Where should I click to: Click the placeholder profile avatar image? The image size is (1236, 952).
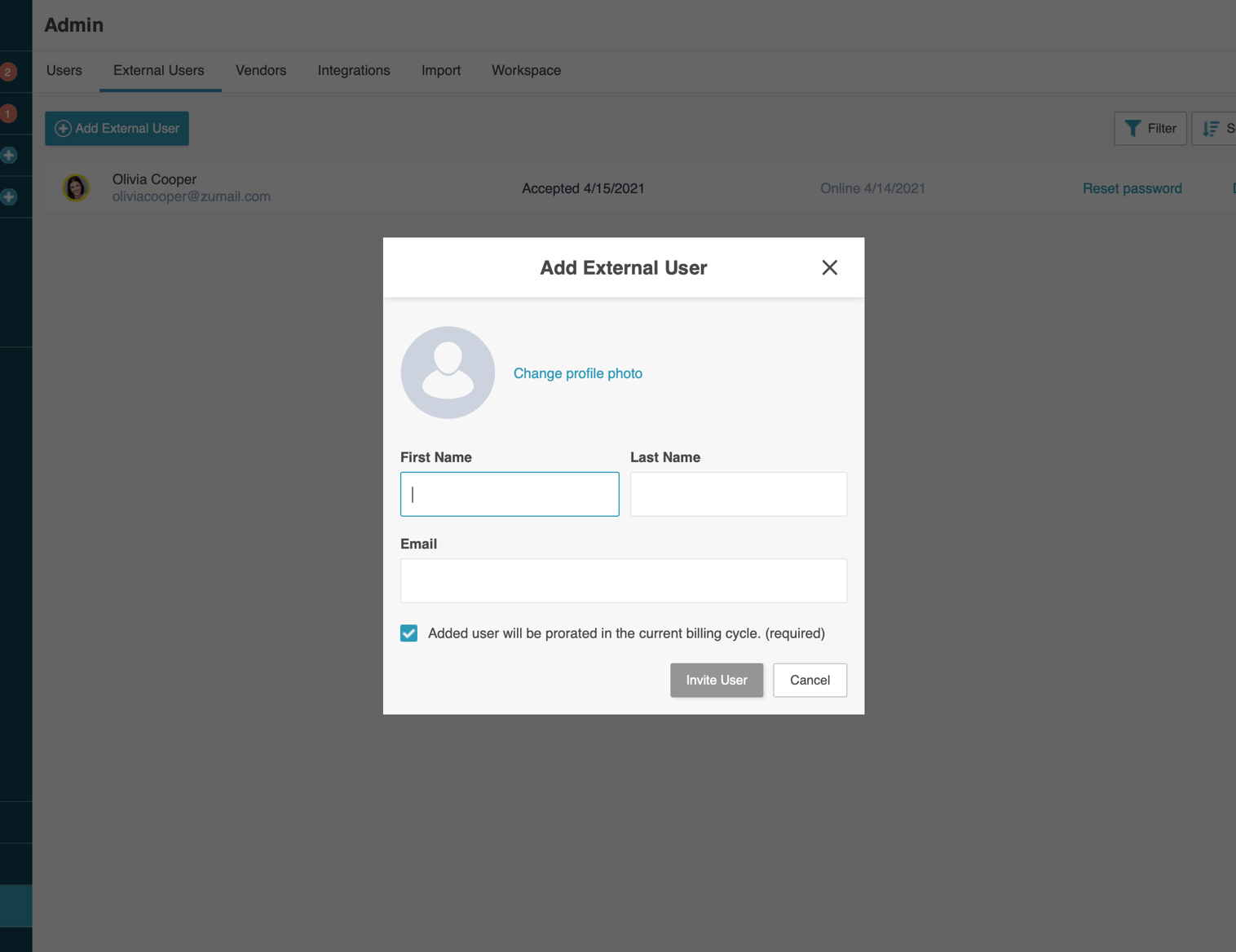pos(448,372)
